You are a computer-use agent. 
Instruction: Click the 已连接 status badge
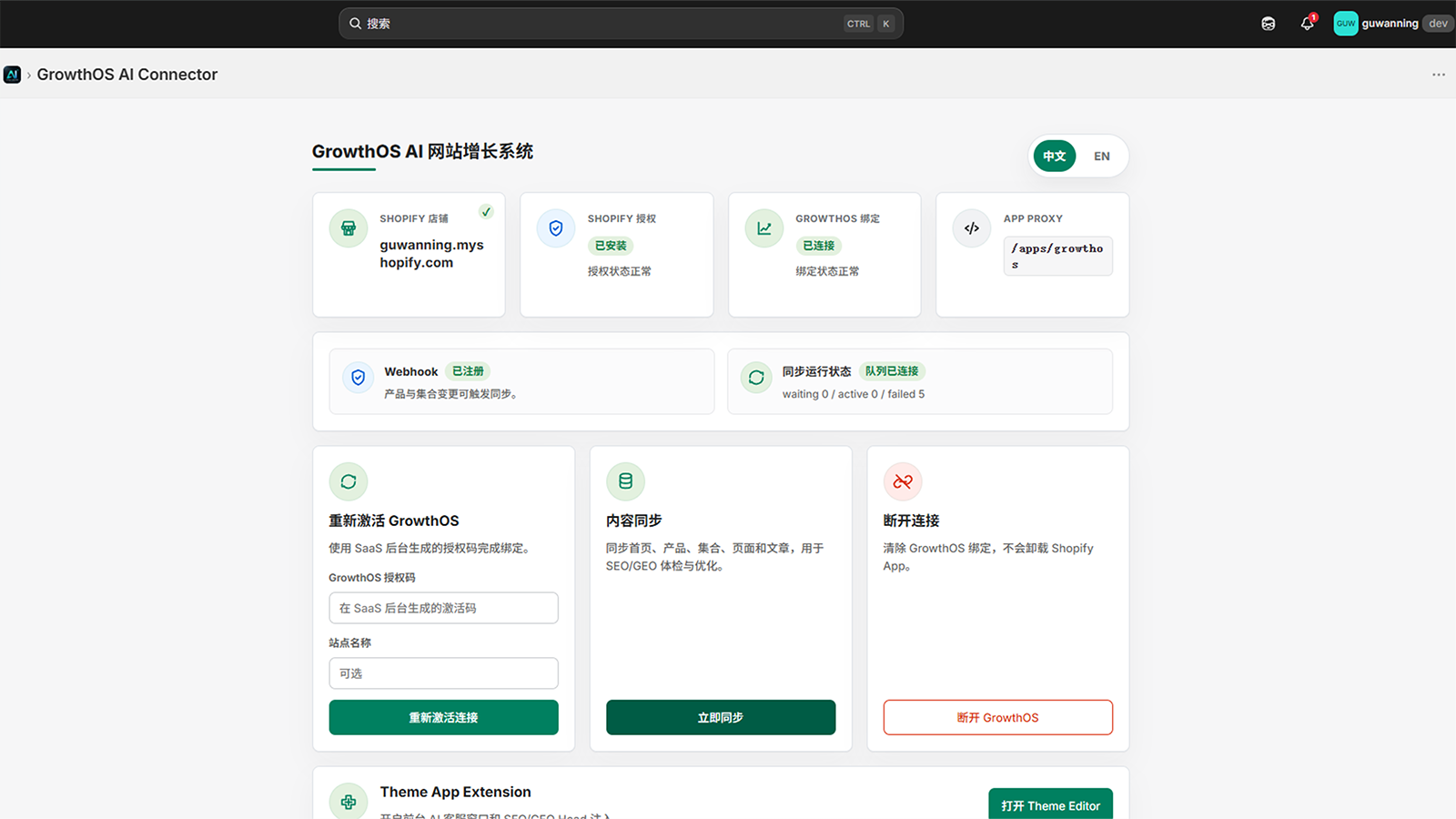[819, 246]
